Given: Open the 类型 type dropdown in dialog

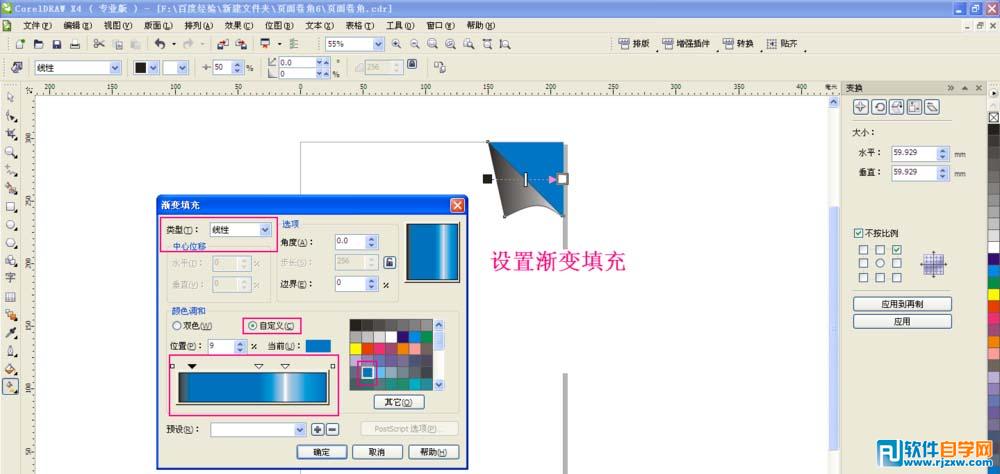Looking at the screenshot, I should point(265,230).
